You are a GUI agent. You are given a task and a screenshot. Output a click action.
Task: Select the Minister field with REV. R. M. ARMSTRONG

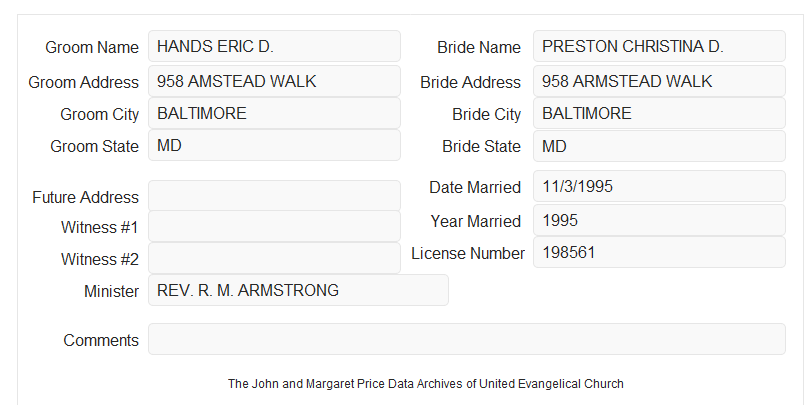(298, 290)
